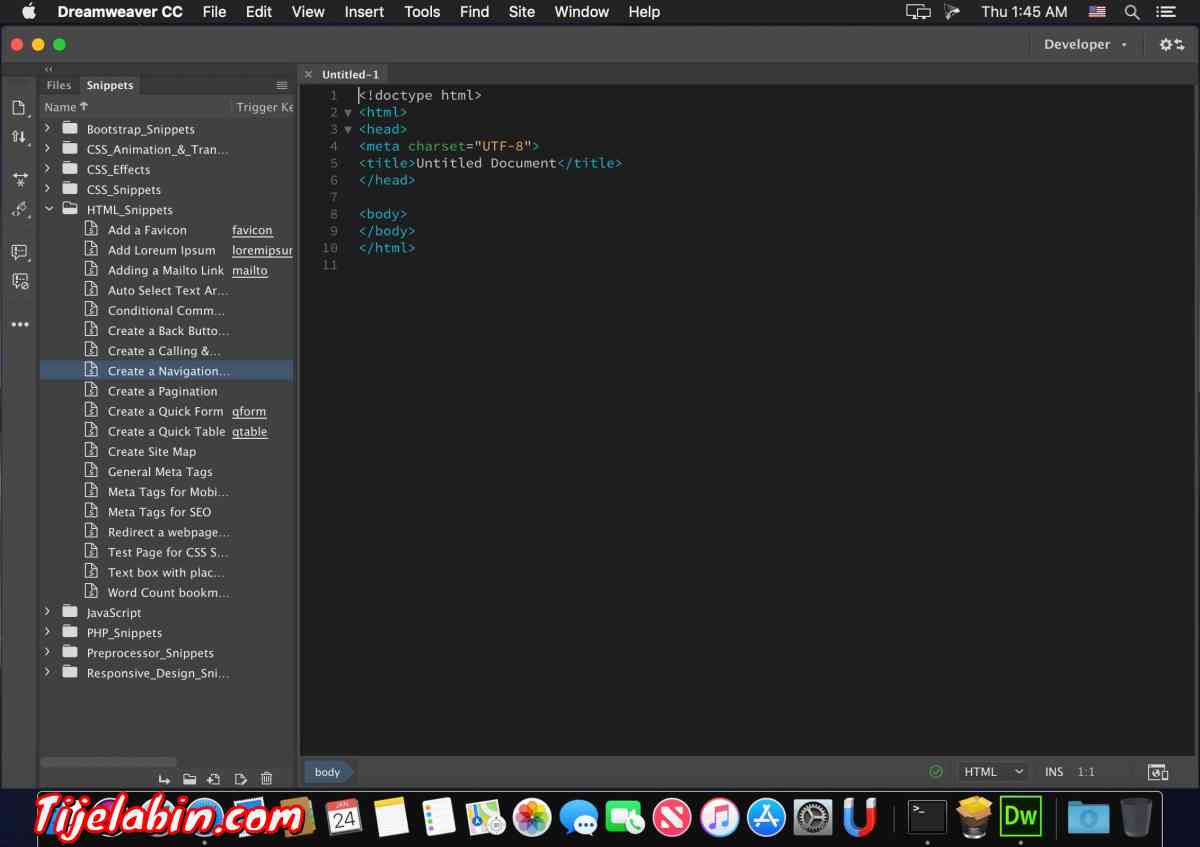Delete snippet with the trash icon

point(266,779)
